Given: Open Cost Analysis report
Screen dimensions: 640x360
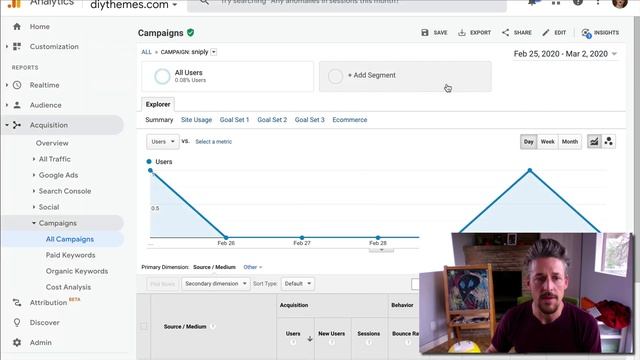Looking at the screenshot, I should click(x=68, y=287).
